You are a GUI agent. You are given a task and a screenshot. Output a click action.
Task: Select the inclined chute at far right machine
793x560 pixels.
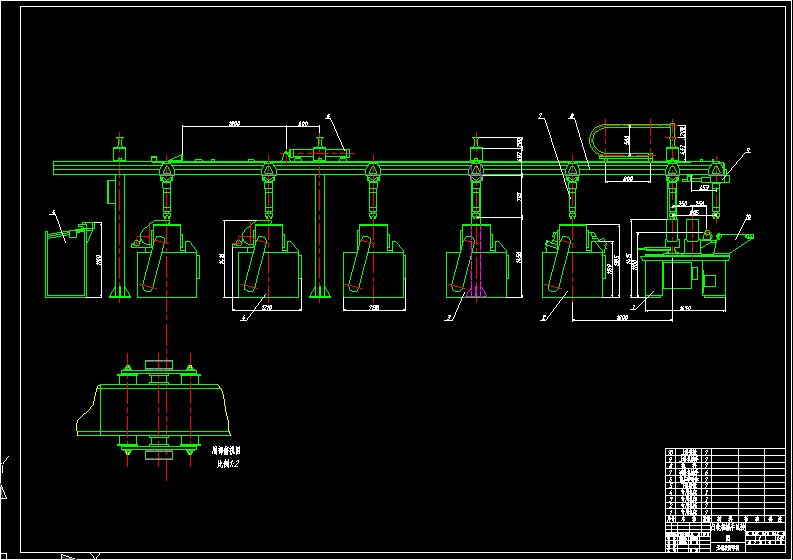(x=734, y=241)
